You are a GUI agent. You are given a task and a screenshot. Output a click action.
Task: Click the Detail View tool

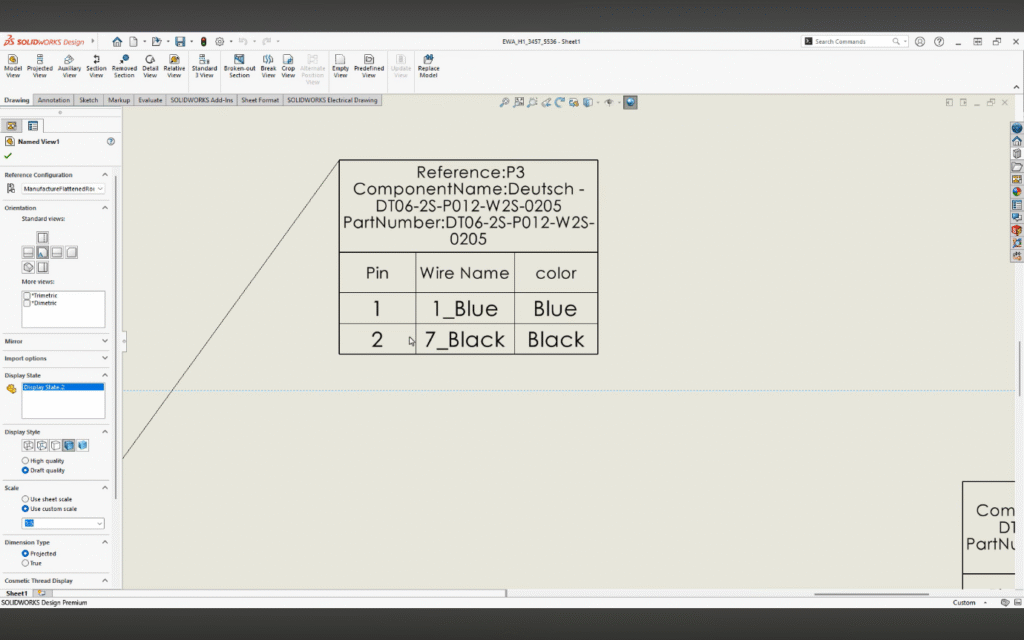pyautogui.click(x=150, y=66)
